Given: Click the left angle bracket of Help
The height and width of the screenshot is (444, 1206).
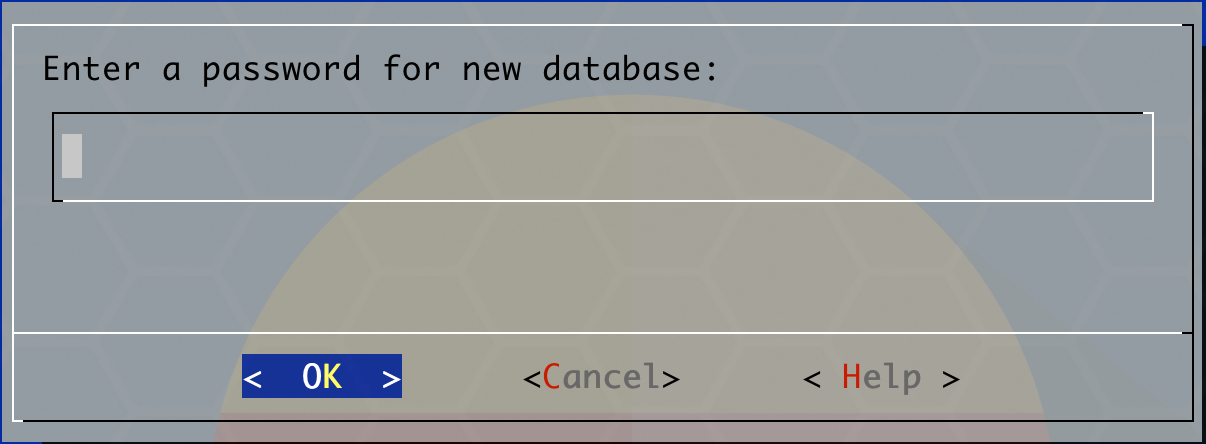Looking at the screenshot, I should coord(812,378).
